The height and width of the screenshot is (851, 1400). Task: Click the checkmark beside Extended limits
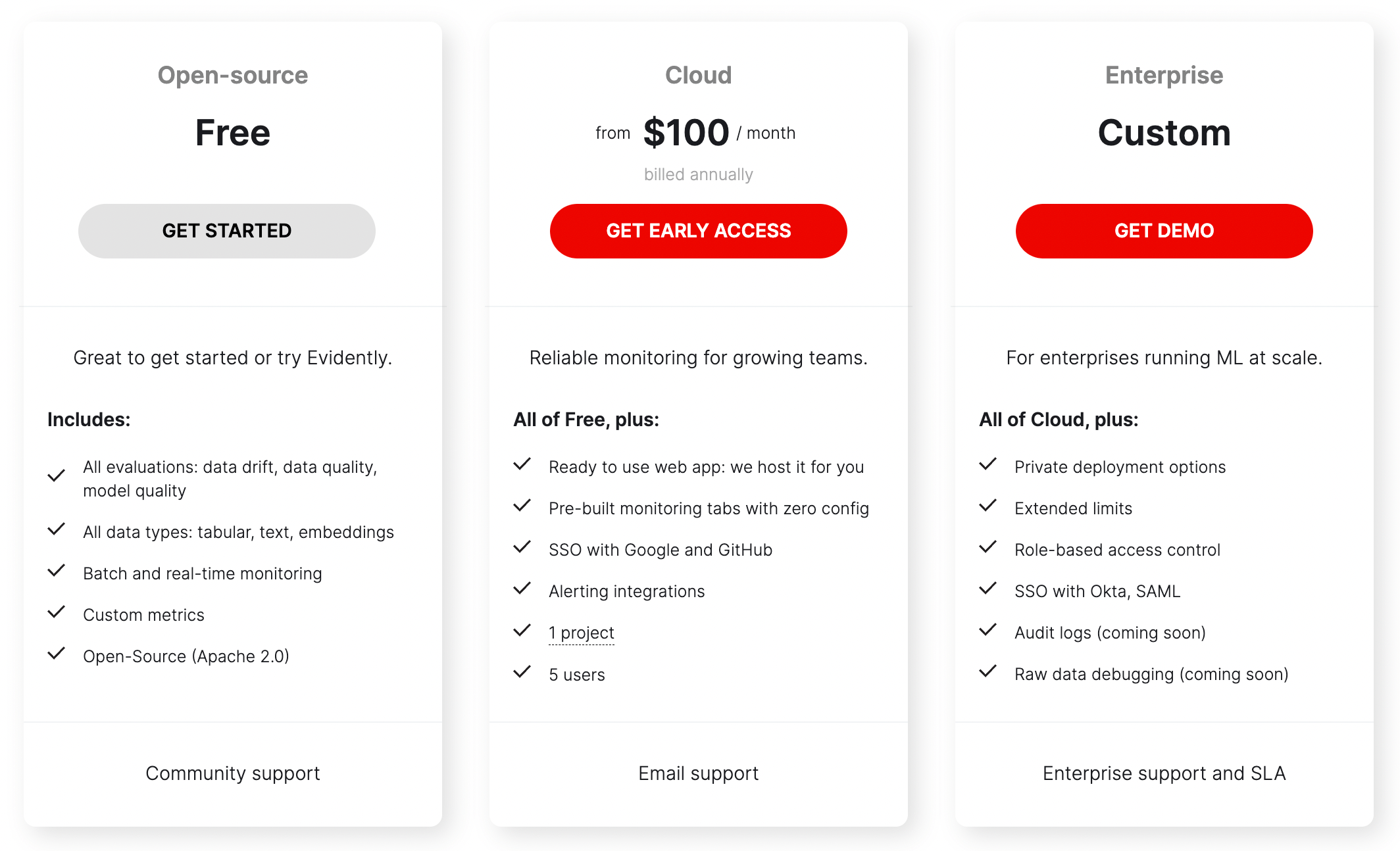click(x=988, y=506)
